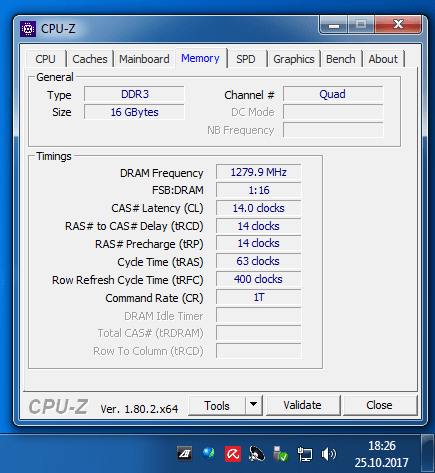Open the ASUS AI Suite tray icon
Viewport: 435px width, 473px height.
(x=184, y=454)
